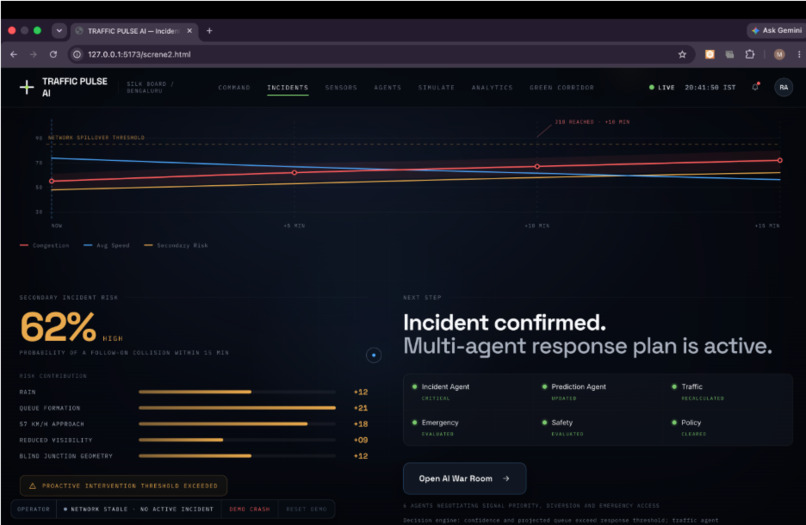Click the SILK BOARD / BENGALURU location label

point(150,87)
